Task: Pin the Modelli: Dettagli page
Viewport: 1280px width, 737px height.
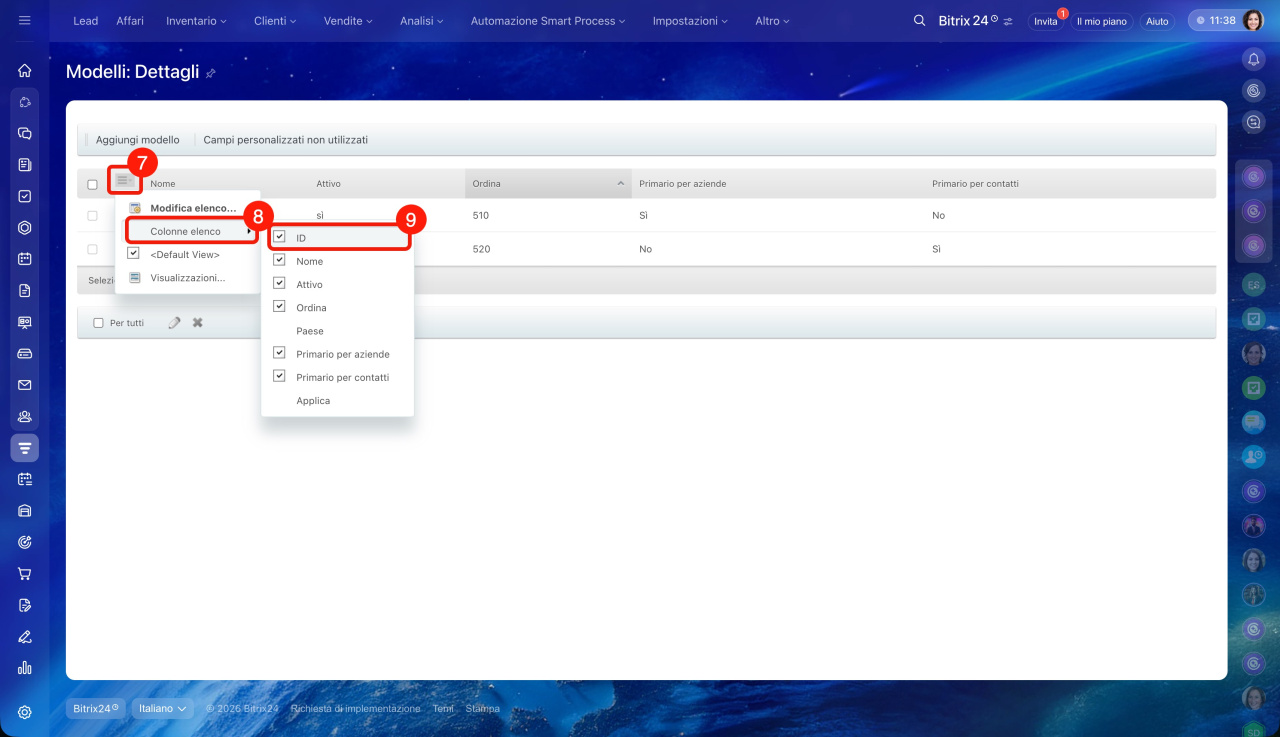Action: [211, 74]
